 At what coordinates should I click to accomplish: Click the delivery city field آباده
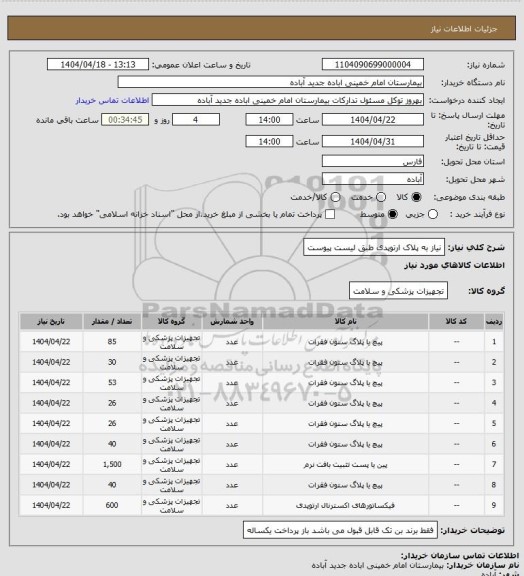[x=373, y=179]
